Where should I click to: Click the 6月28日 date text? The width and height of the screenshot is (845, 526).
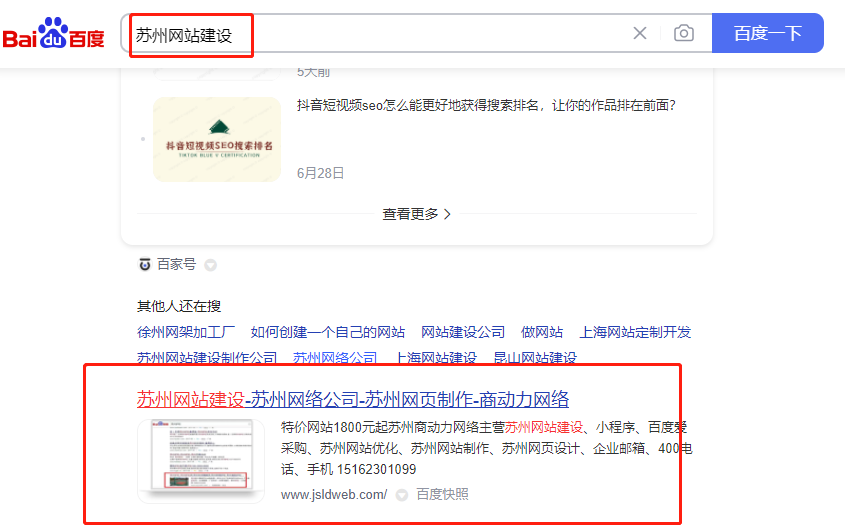321,173
